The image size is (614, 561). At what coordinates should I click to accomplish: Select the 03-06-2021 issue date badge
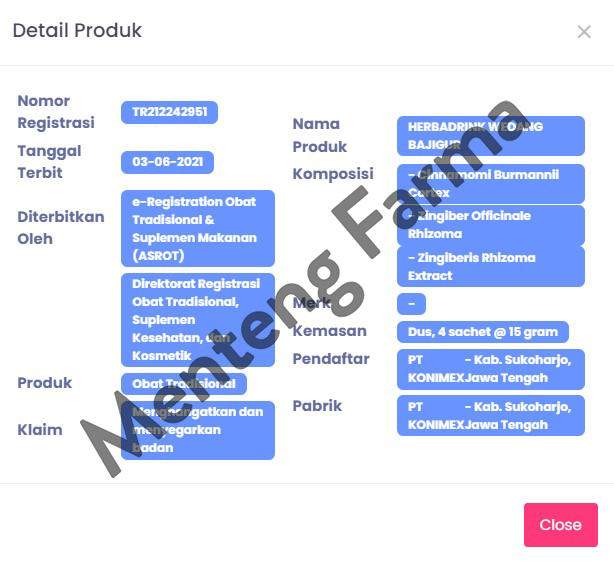pos(167,161)
